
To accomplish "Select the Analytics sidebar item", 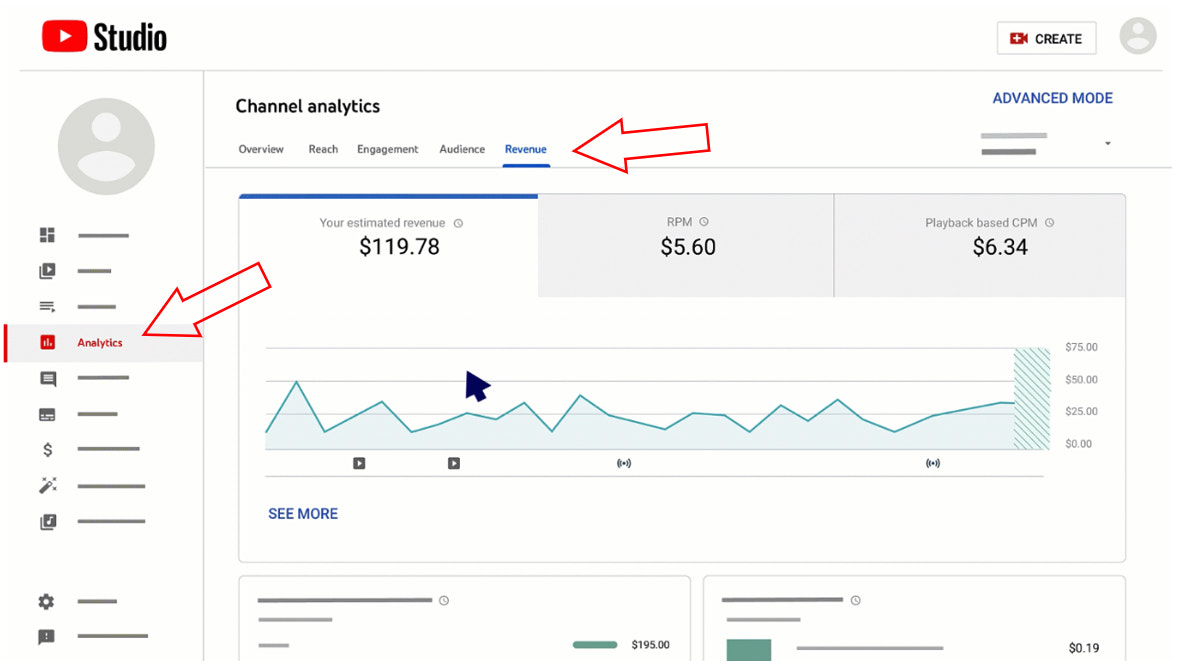I will click(99, 343).
